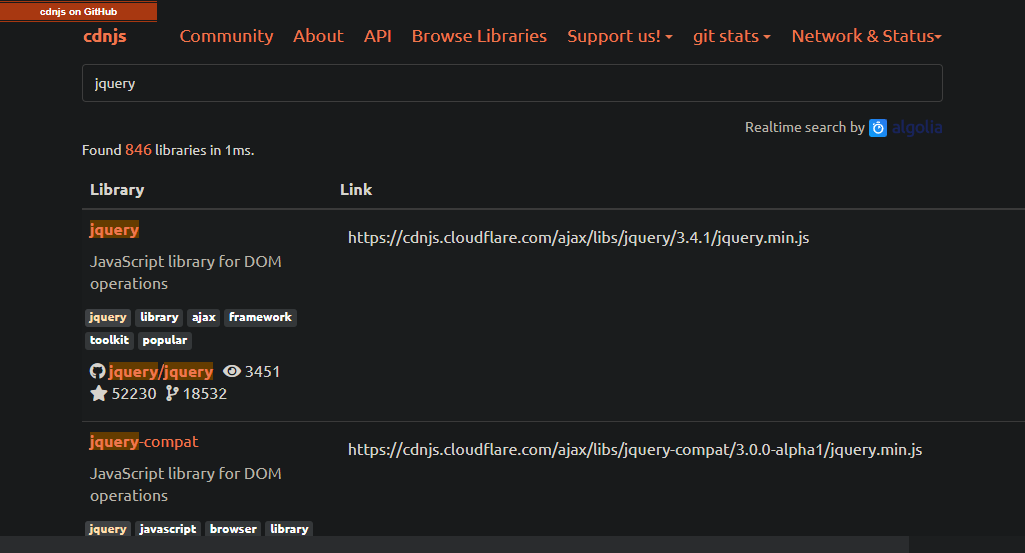Click the 846 results count

pos(138,150)
